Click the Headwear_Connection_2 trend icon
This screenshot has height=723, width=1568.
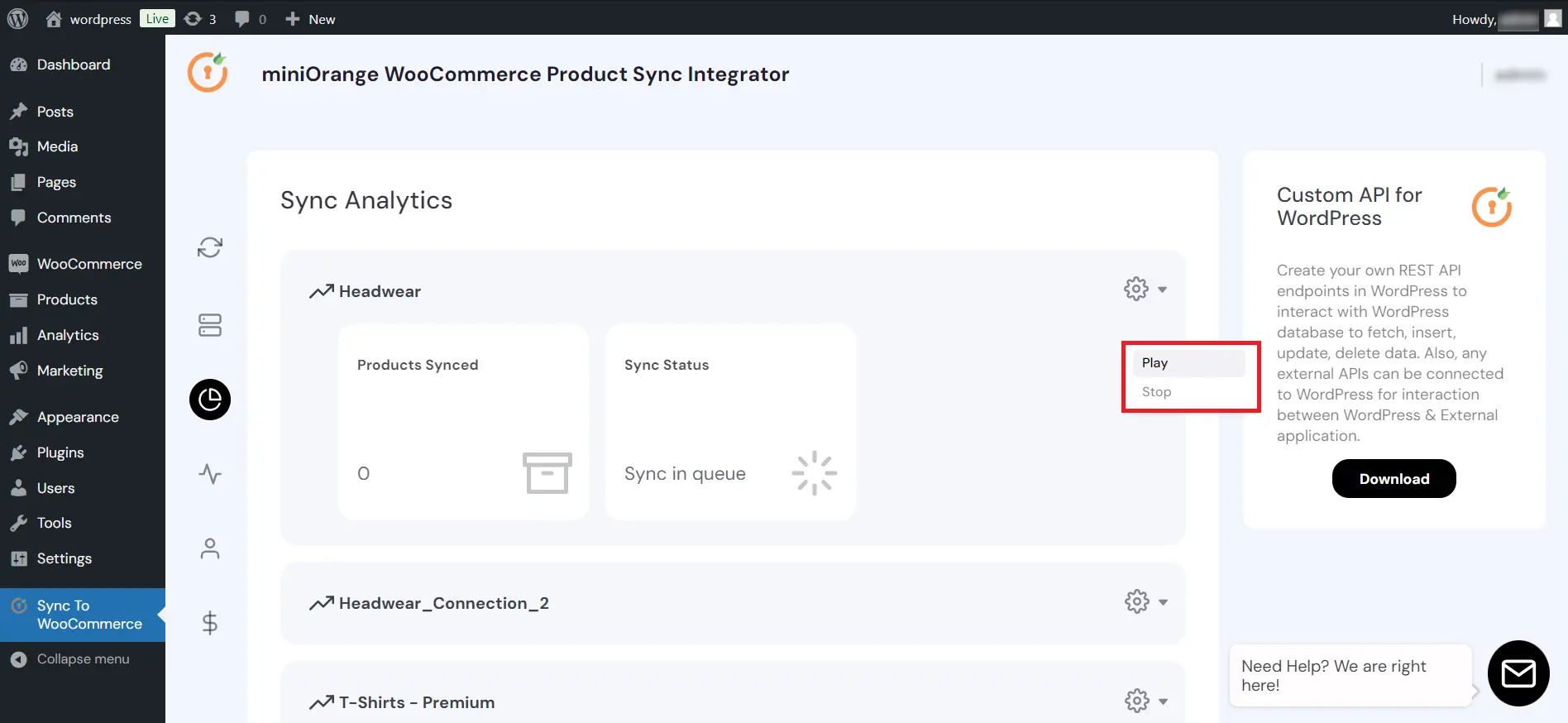pos(321,603)
